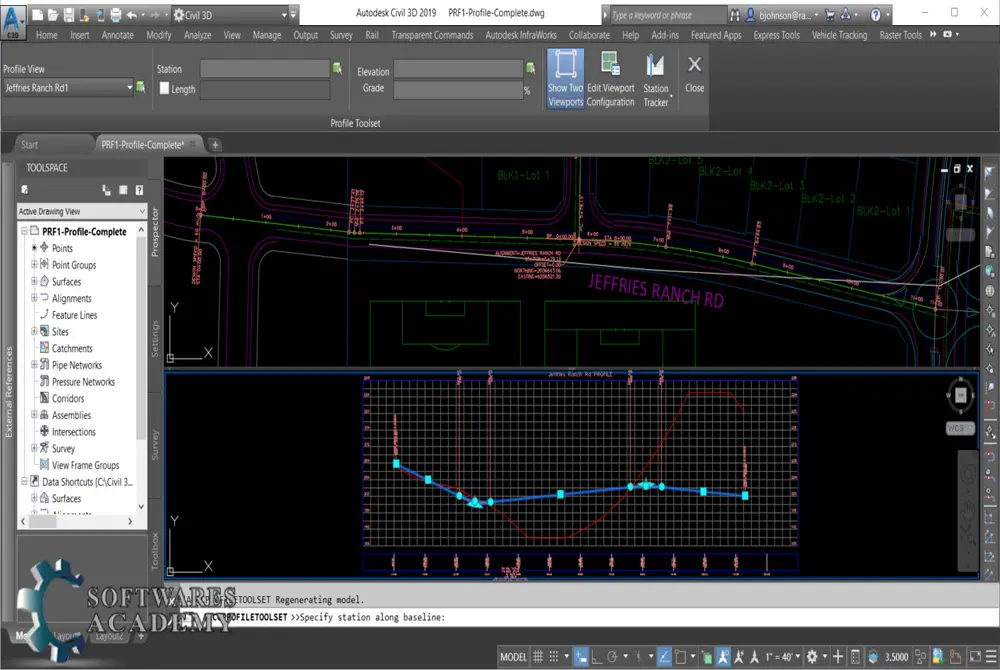Screen dimensions: 1000x670
Task: Click the status bar customization menu icon
Action: coord(990,657)
